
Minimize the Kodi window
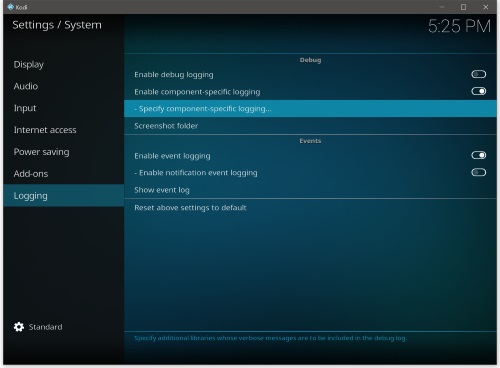[x=442, y=7]
